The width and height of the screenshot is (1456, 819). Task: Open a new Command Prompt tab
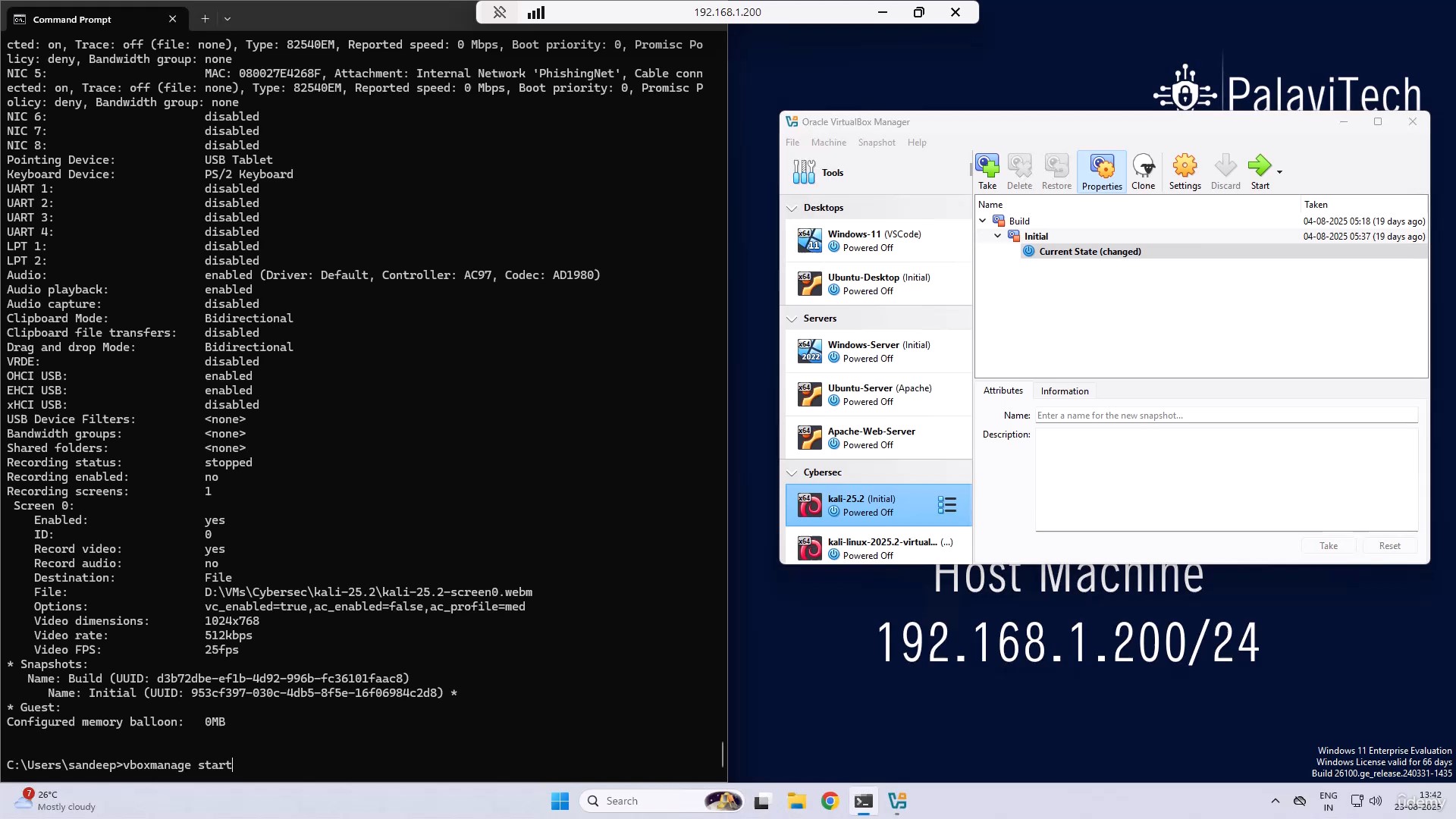205,18
